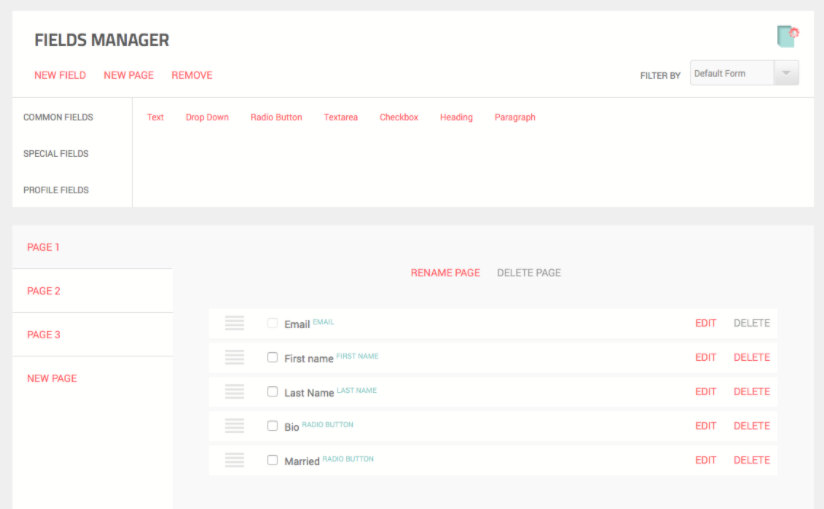Grab the drag handle for Bio row
The height and width of the screenshot is (509, 824).
(234, 425)
